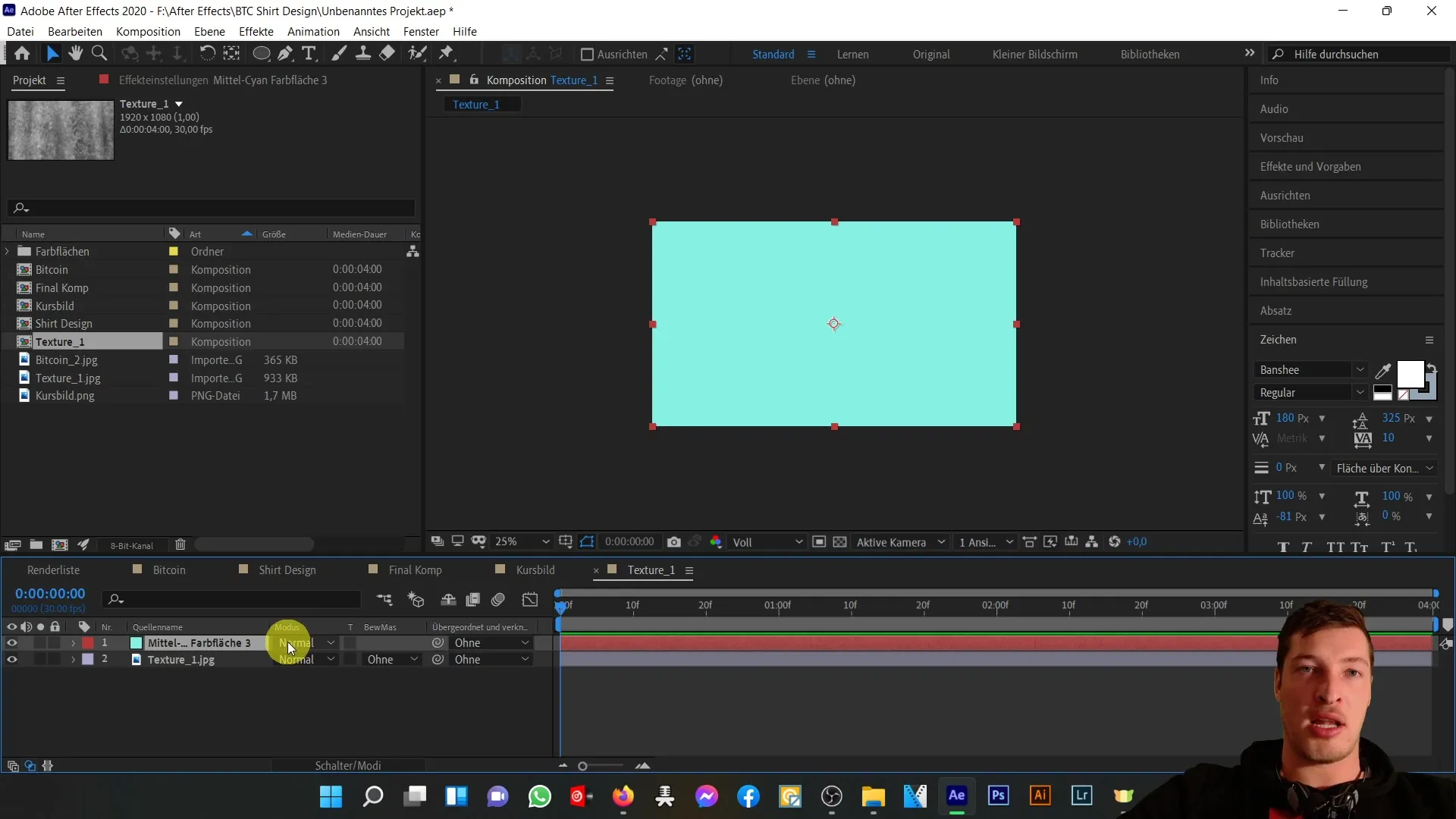This screenshot has height=819, width=1456.
Task: Reset exposure in the viewer
Action: tap(1114, 541)
